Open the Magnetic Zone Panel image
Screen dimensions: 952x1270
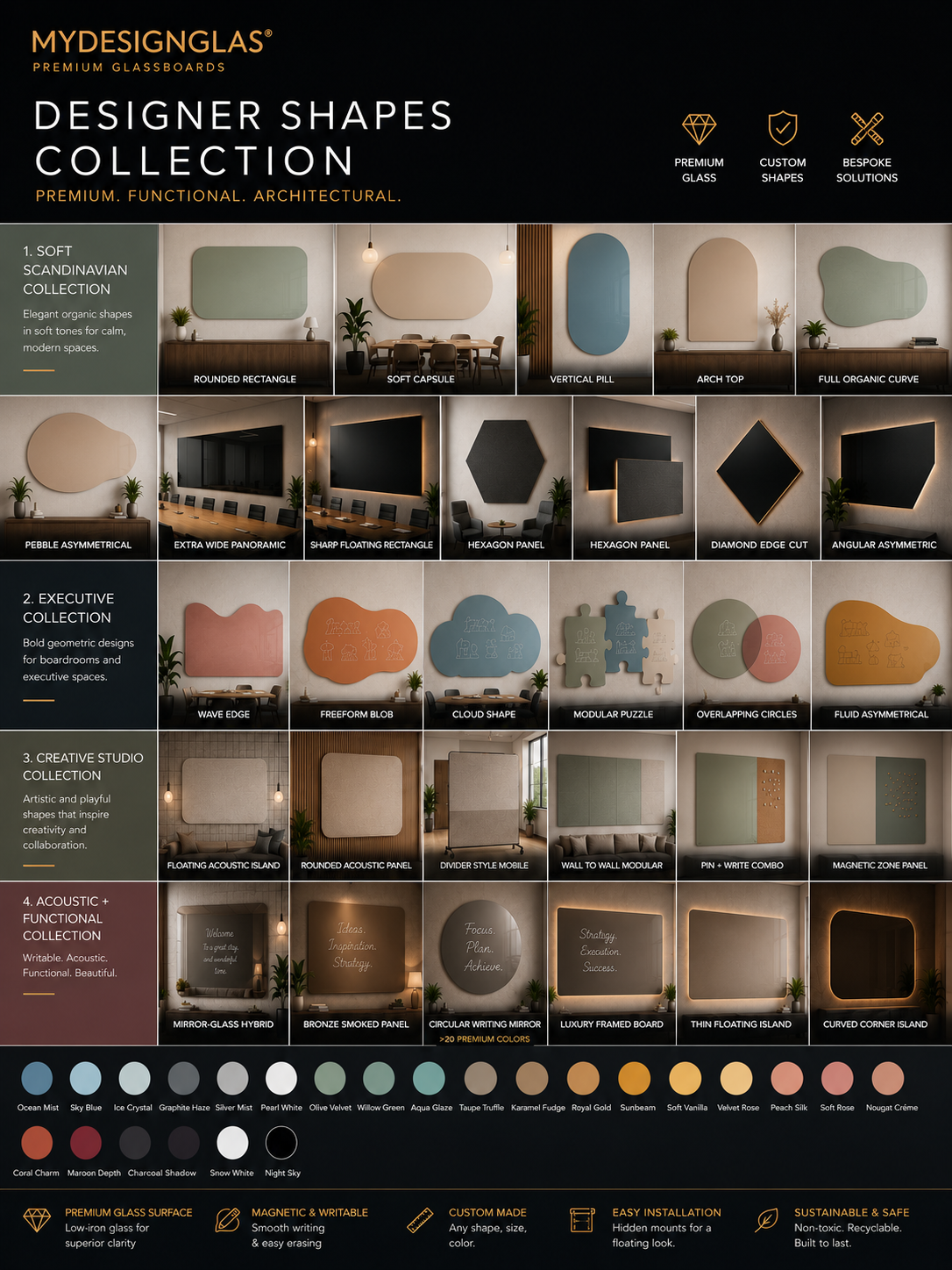pos(880,806)
